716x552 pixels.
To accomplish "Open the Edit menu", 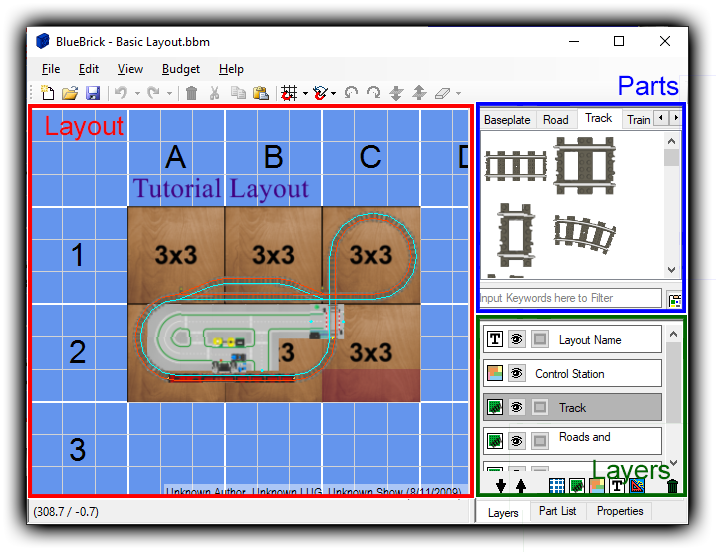I will [x=89, y=69].
